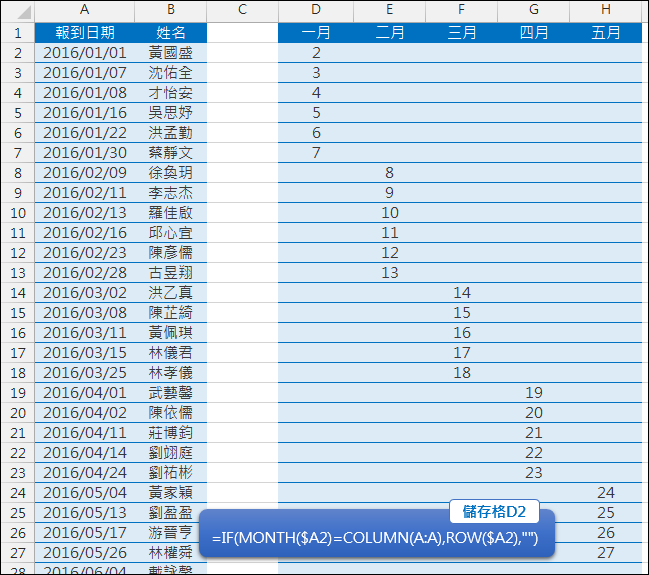Screen dimensions: 649x575
Task: Select column A header
Action: point(84,11)
